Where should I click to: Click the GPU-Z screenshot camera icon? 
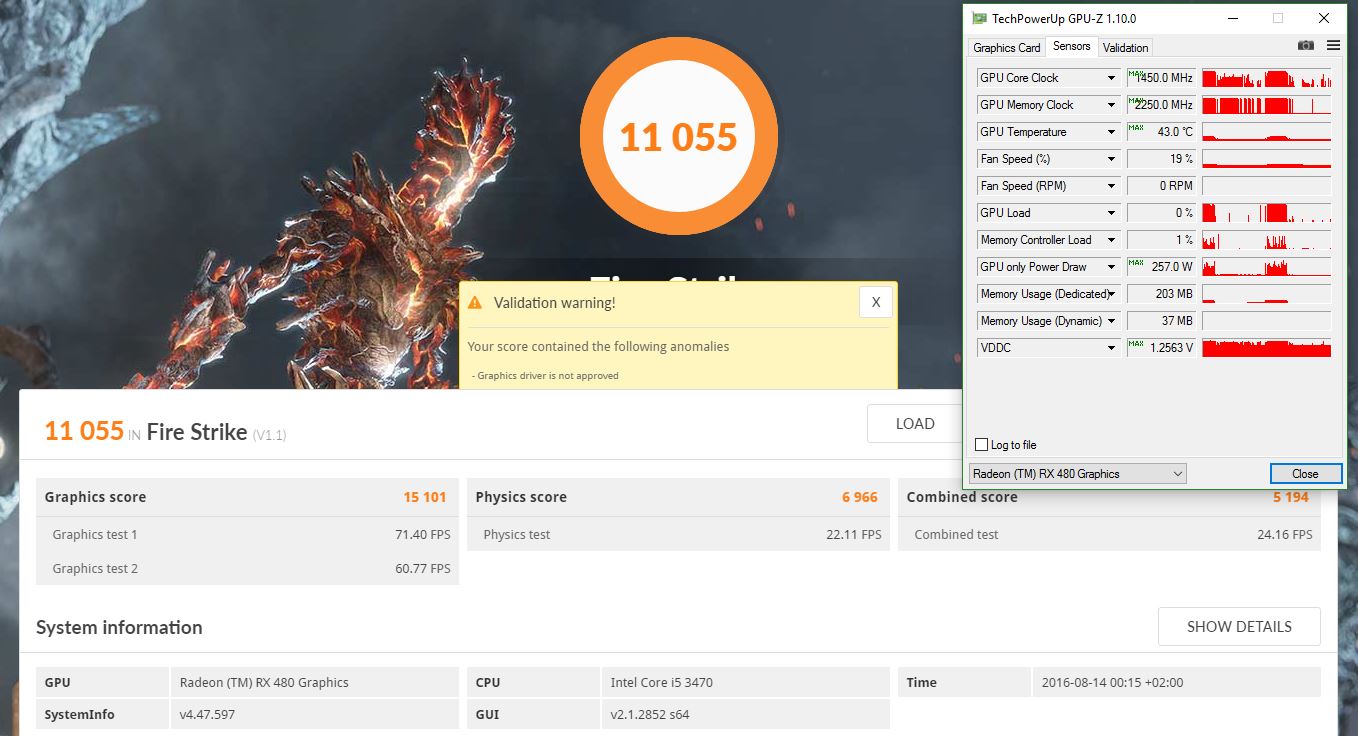coord(1305,46)
